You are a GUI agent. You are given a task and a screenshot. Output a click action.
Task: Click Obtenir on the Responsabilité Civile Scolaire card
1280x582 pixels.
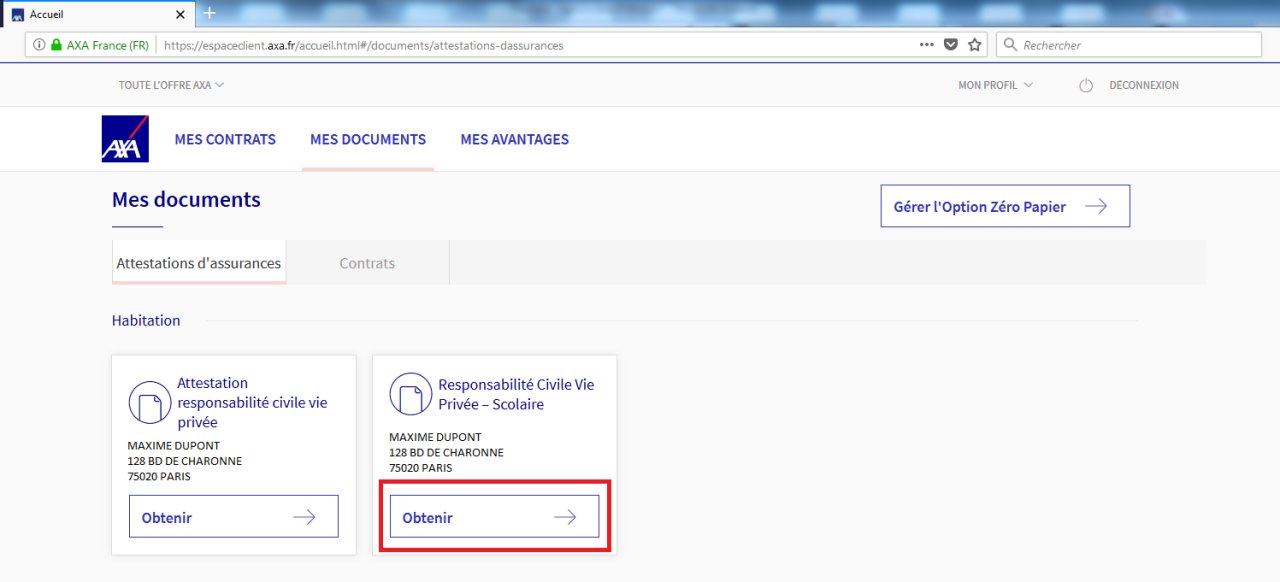(x=494, y=517)
